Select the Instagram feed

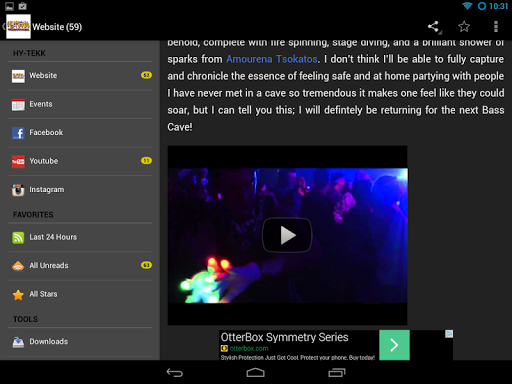80,190
